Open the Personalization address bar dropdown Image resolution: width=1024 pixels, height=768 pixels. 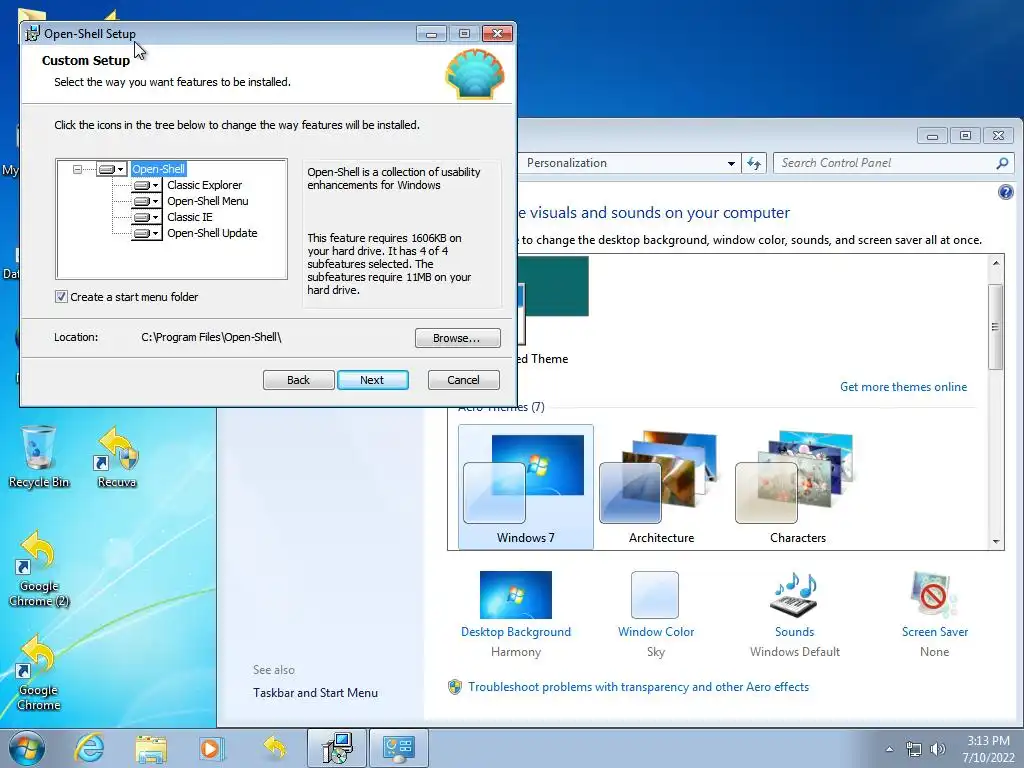(x=731, y=163)
